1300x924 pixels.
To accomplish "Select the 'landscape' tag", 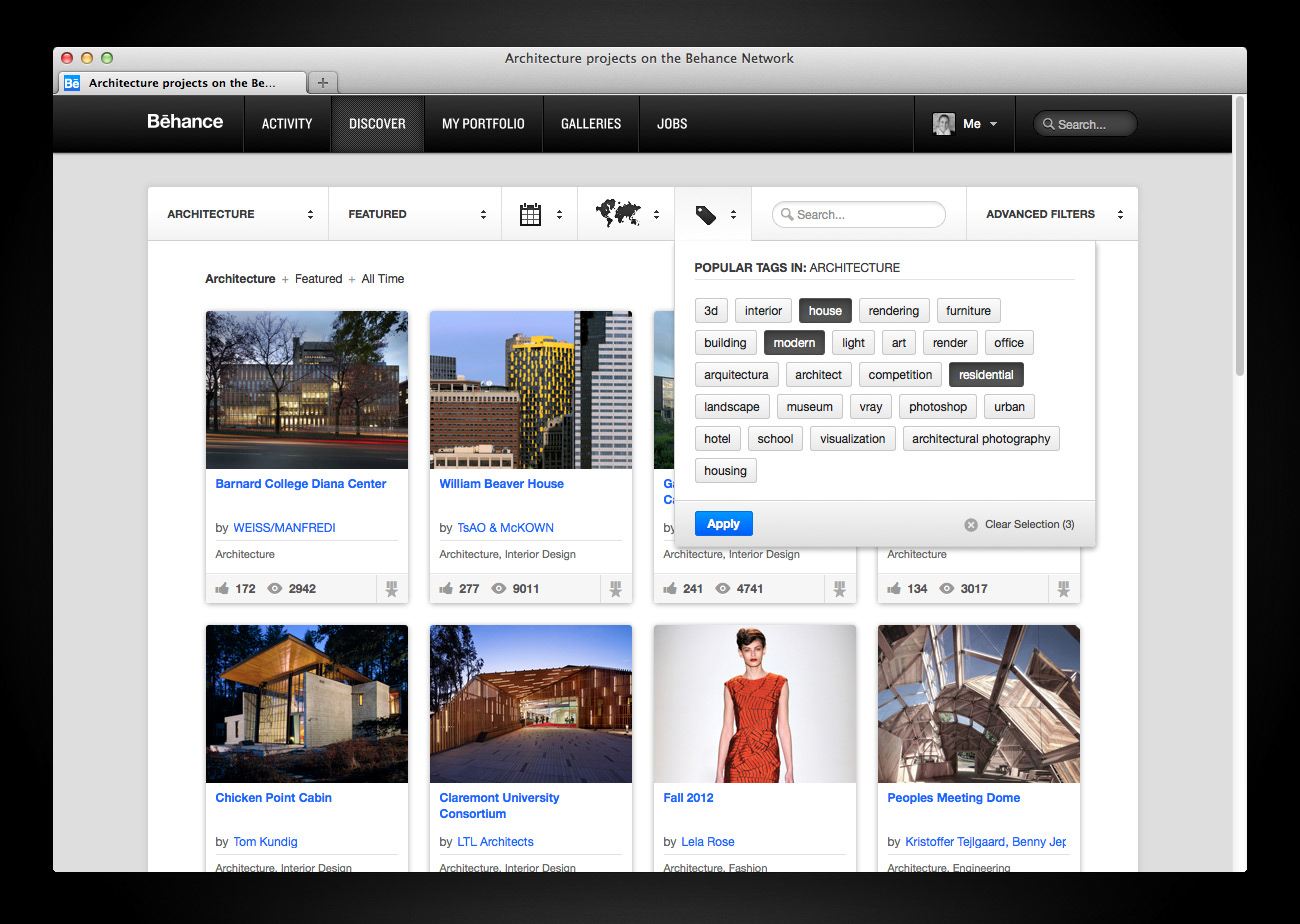I will coord(732,407).
